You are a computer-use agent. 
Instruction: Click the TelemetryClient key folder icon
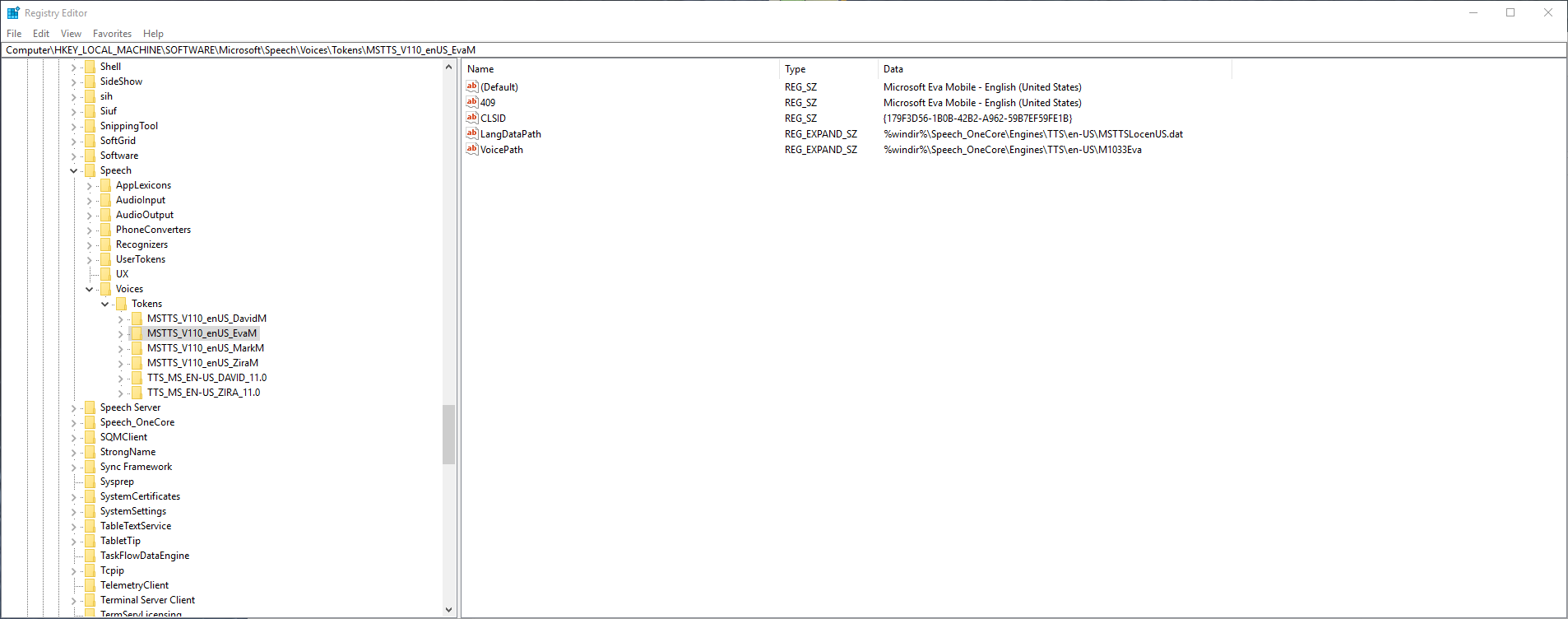[x=90, y=585]
